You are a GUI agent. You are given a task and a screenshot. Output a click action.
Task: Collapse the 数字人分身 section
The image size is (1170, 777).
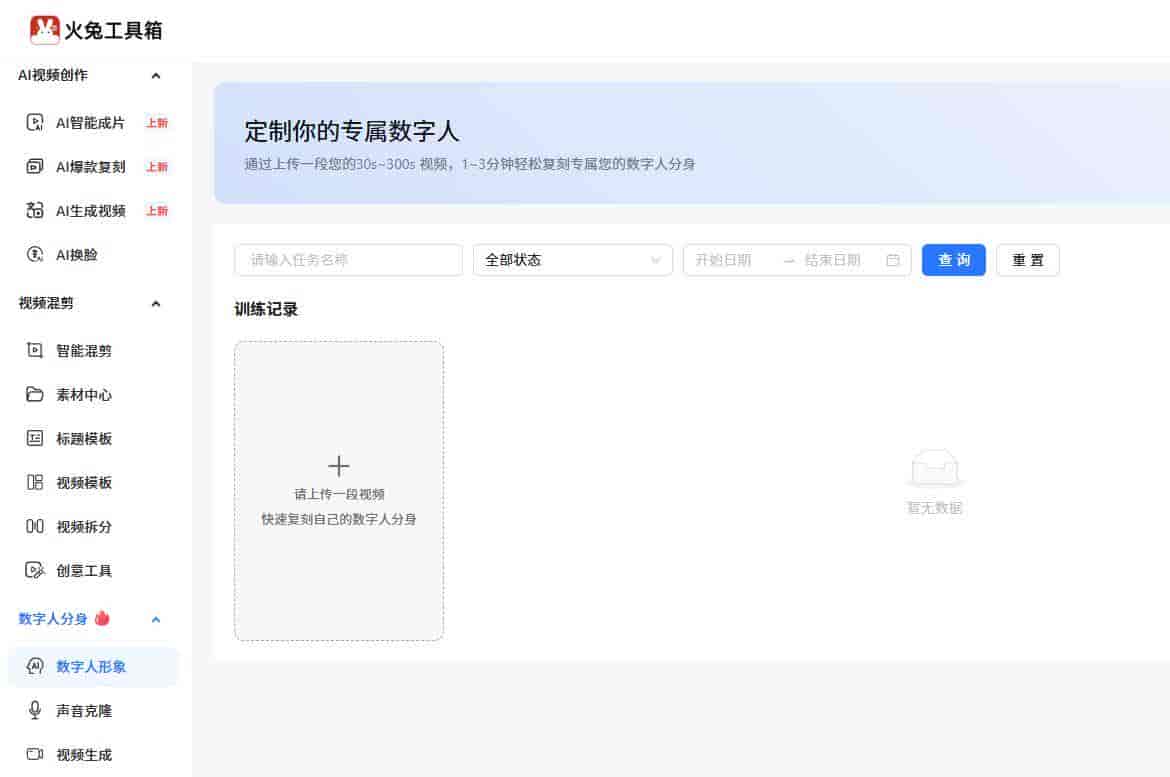[155, 619]
